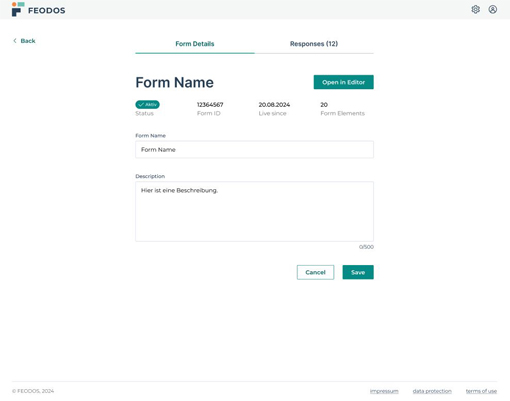
Task: Click the Form ID number 12364567
Action: click(210, 105)
